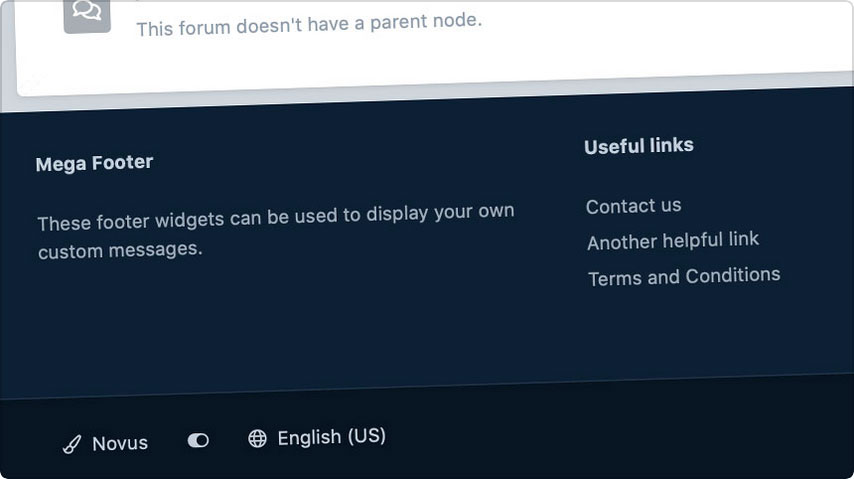Open the Contact us link
Image resolution: width=854 pixels, height=479 pixels.
[x=633, y=206]
